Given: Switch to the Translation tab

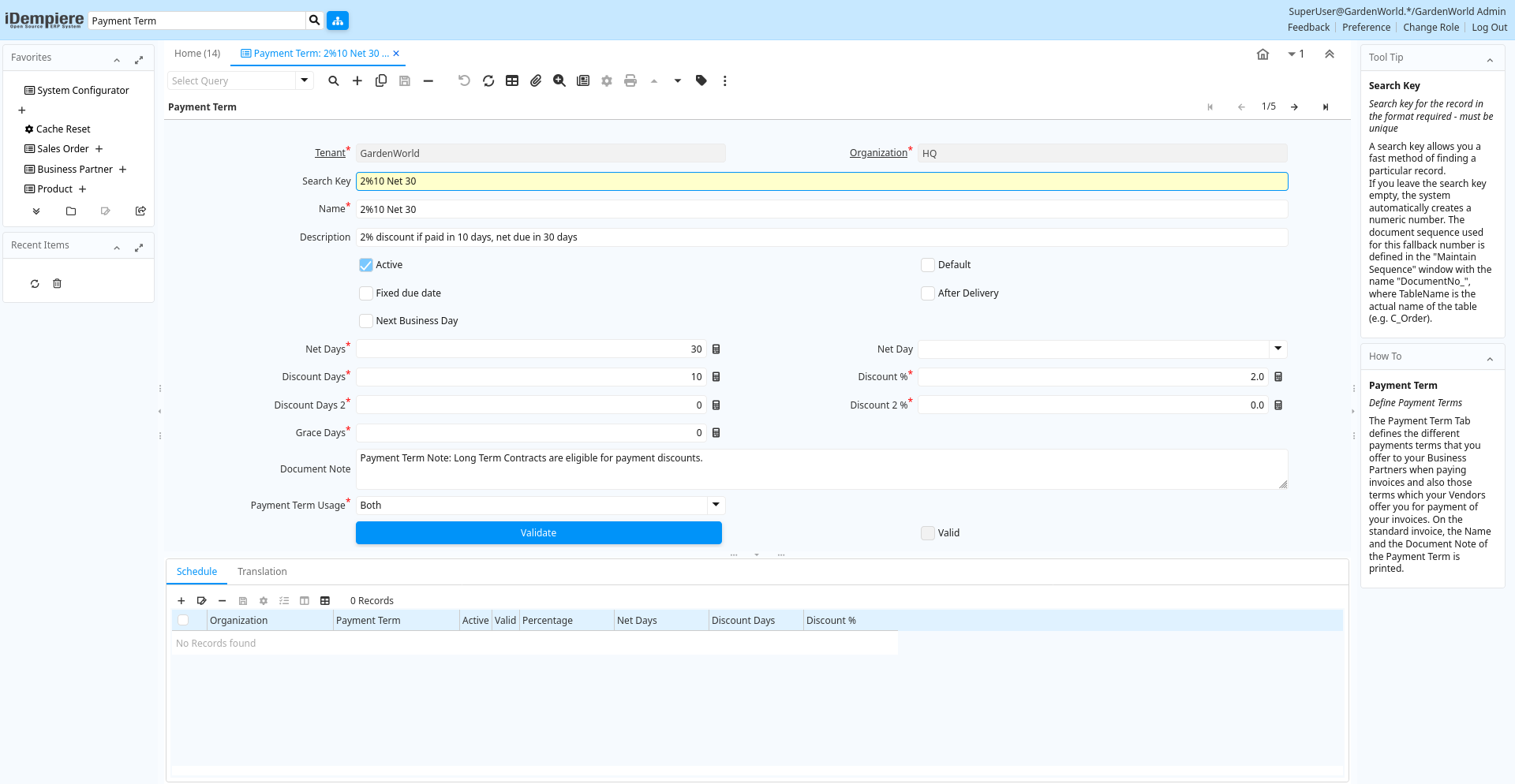Looking at the screenshot, I should coord(262,572).
